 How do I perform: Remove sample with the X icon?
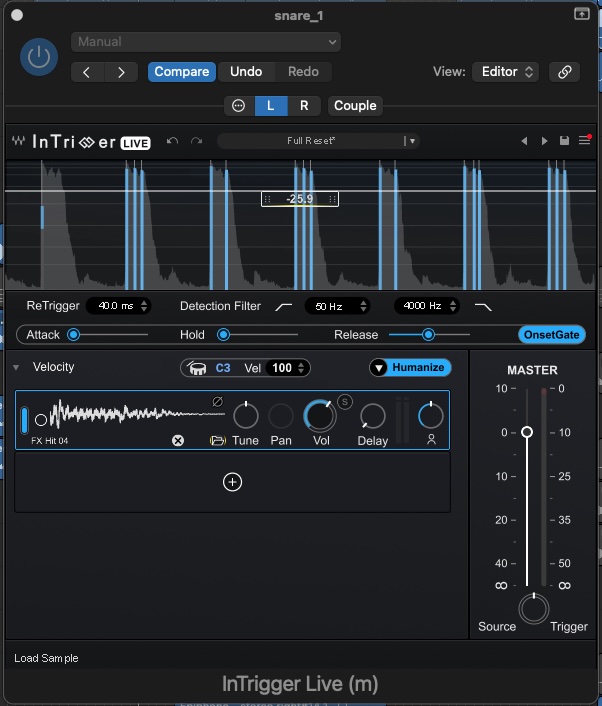click(x=178, y=440)
